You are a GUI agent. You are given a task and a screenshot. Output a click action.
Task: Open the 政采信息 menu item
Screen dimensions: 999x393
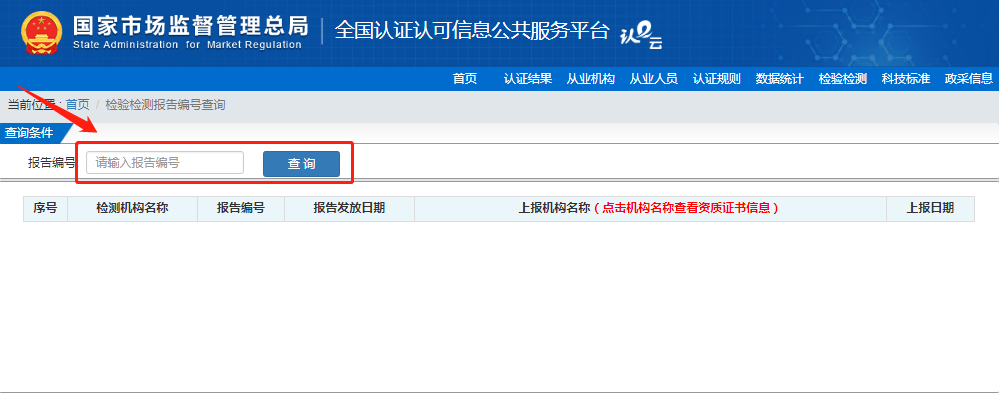coord(969,79)
